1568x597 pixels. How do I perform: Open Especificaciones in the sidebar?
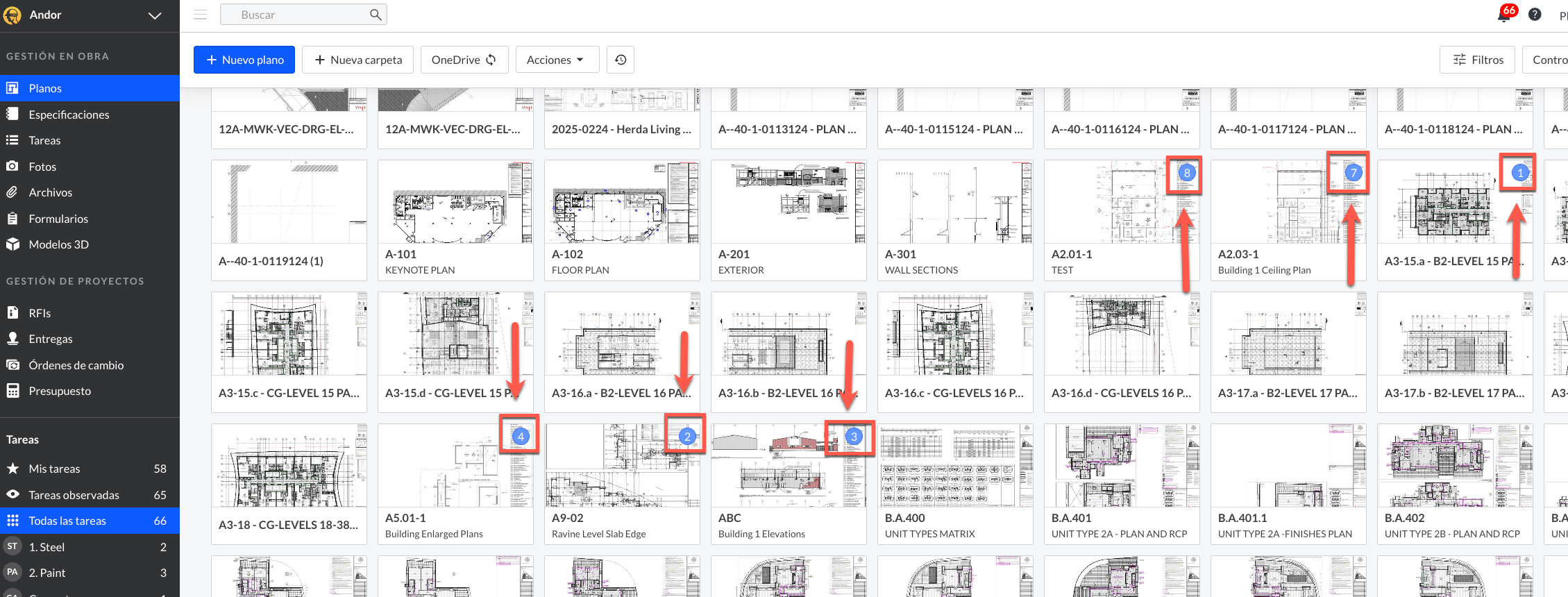[x=69, y=115]
